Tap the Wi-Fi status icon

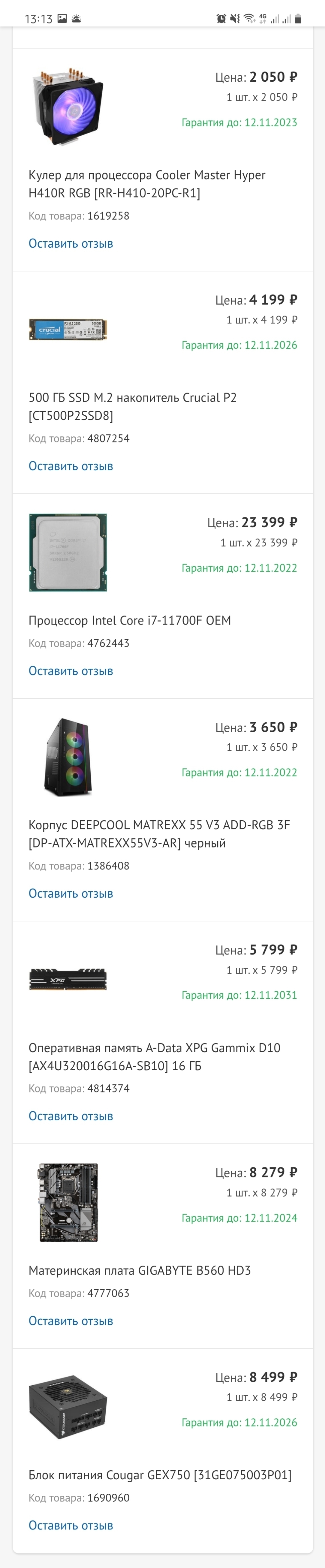pyautogui.click(x=248, y=19)
